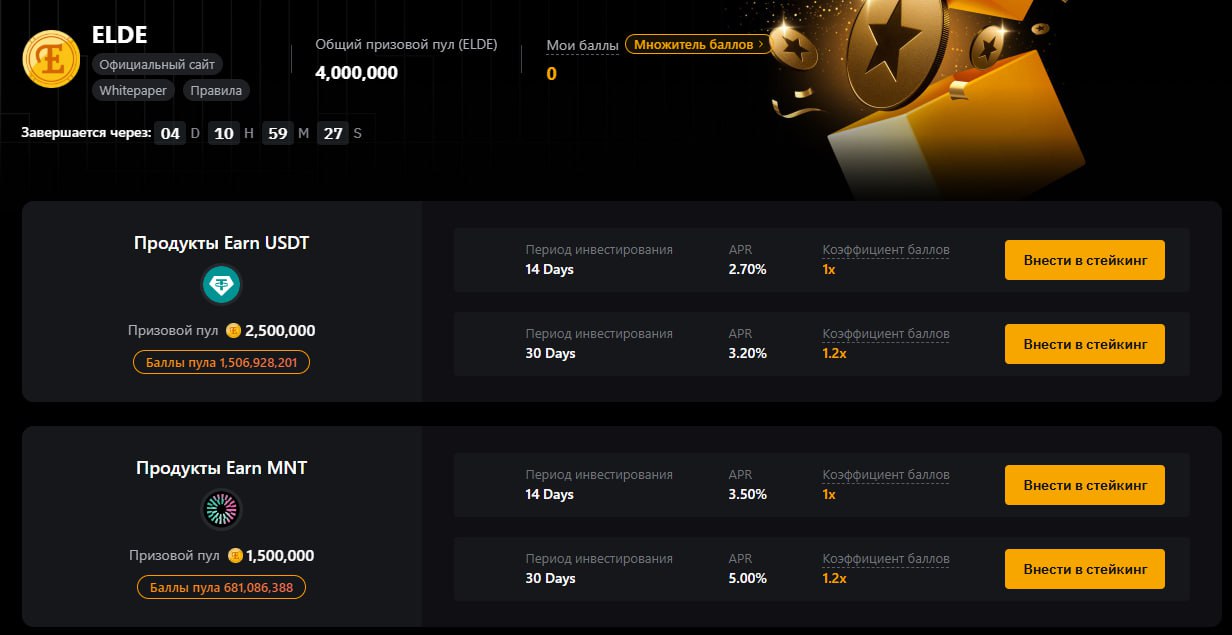
Task: Open the Whitepaper link
Action: click(133, 90)
